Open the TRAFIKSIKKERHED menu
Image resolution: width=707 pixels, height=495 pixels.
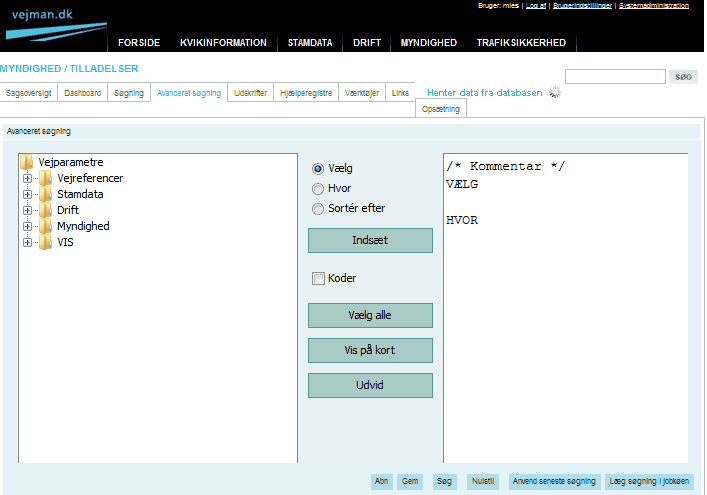tap(521, 43)
